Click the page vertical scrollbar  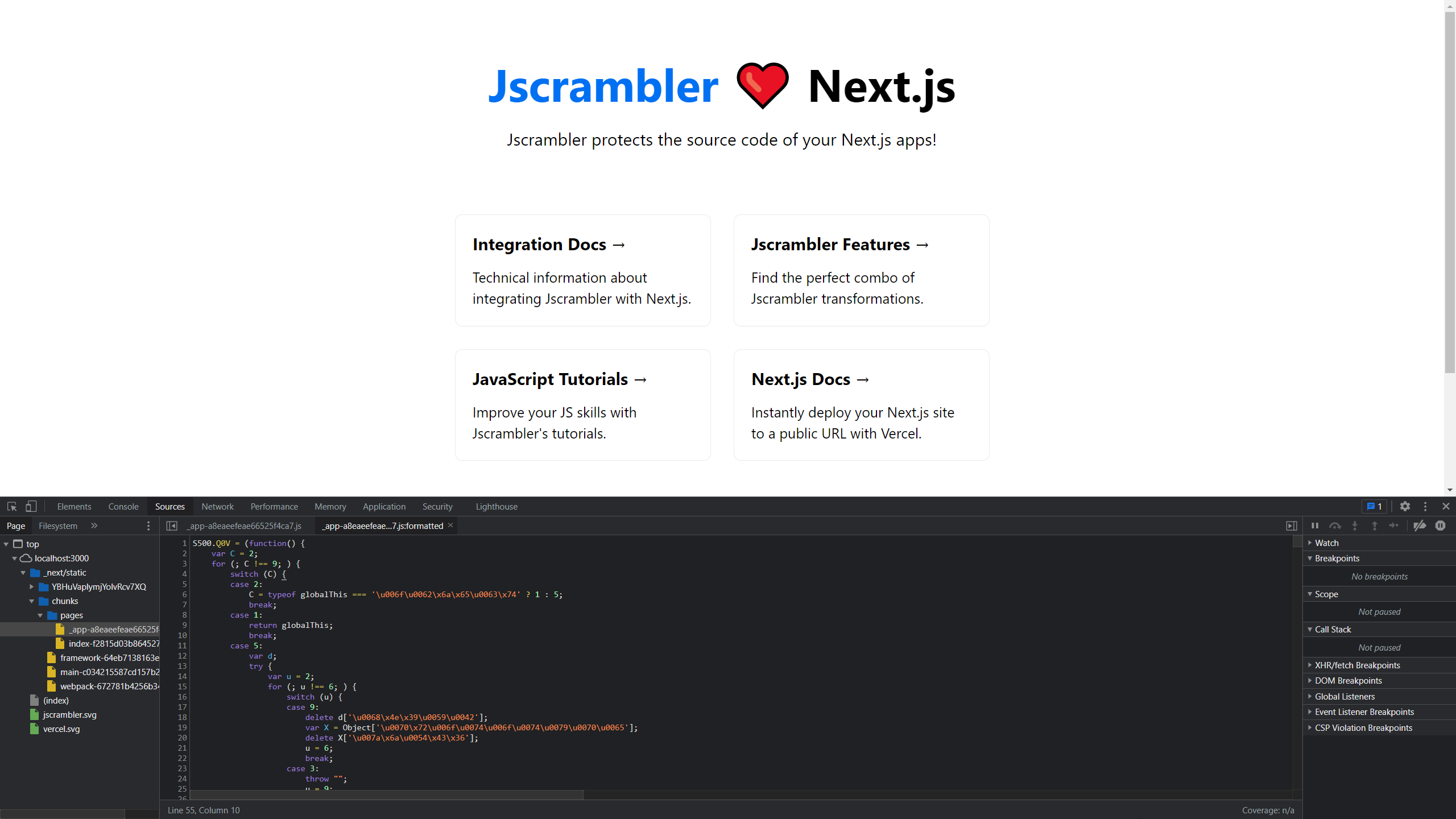point(1450,193)
